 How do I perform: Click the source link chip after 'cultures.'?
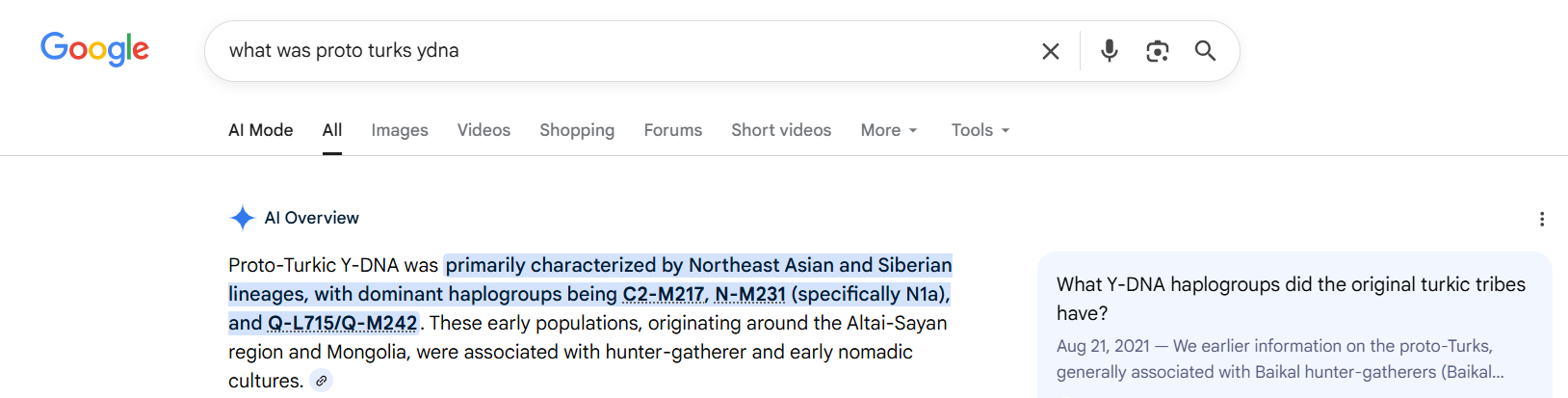point(322,381)
